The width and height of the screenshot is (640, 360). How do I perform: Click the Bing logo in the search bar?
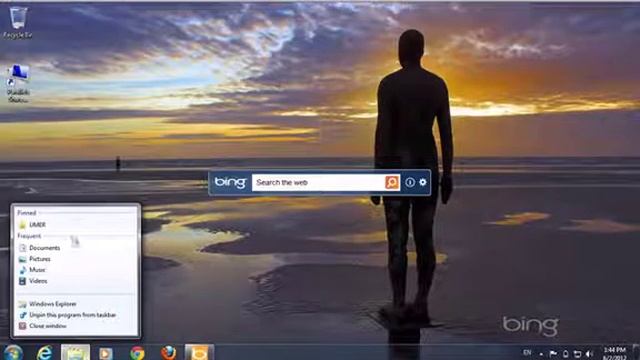[x=231, y=182]
